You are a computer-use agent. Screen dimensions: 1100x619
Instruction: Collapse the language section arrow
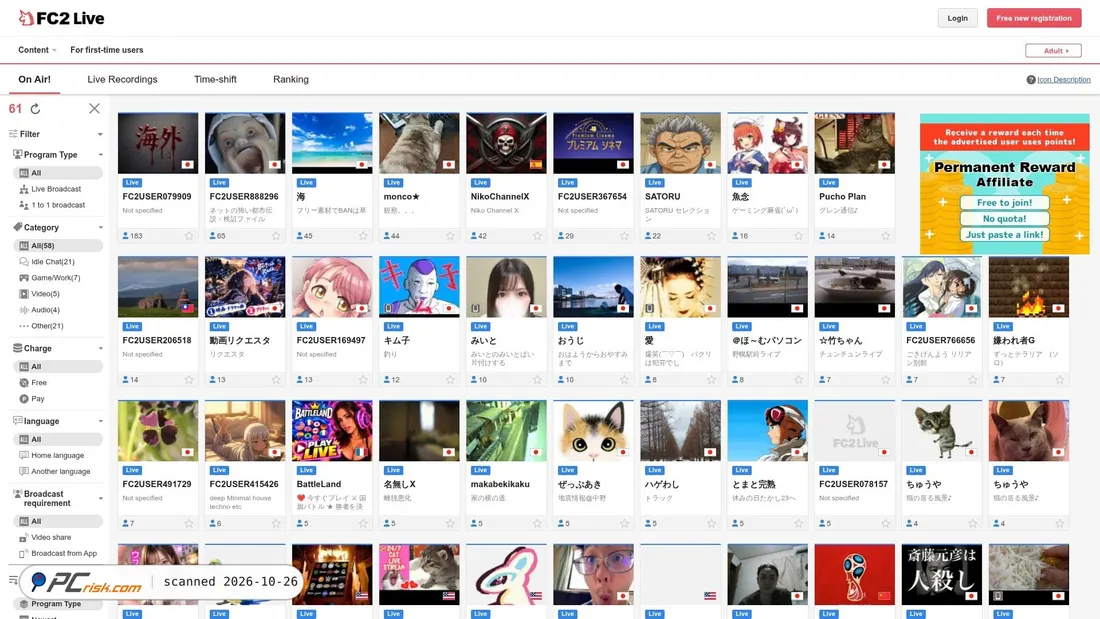(100, 421)
